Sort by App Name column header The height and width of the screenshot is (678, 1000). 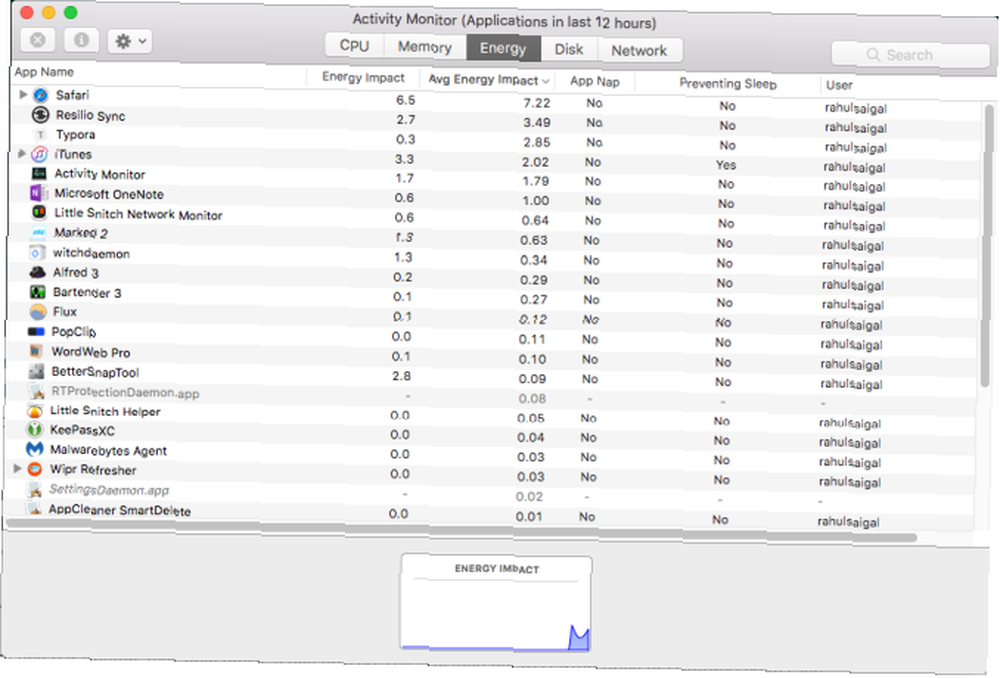pos(158,72)
